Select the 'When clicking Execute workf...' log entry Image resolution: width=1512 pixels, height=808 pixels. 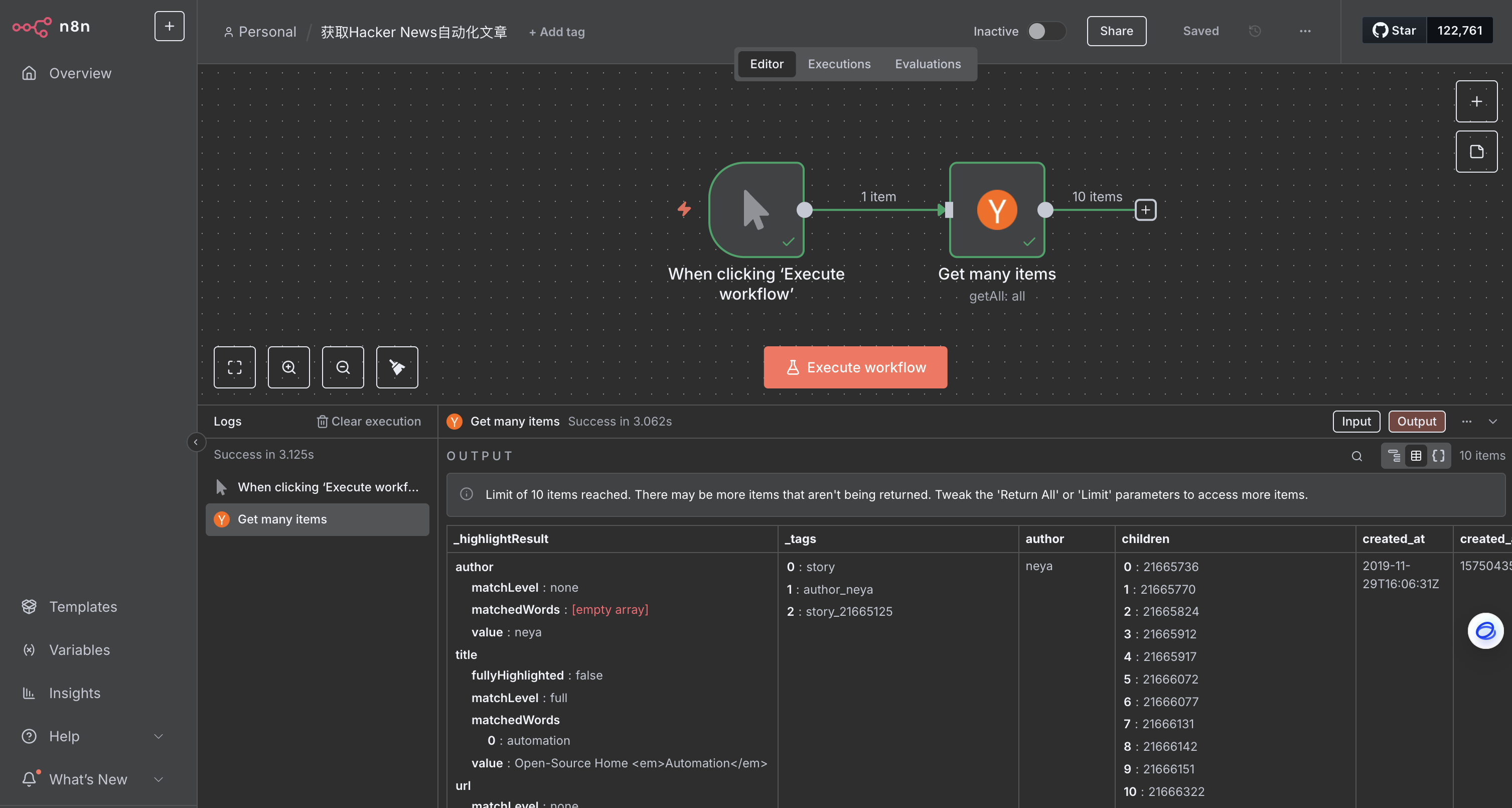(x=318, y=487)
